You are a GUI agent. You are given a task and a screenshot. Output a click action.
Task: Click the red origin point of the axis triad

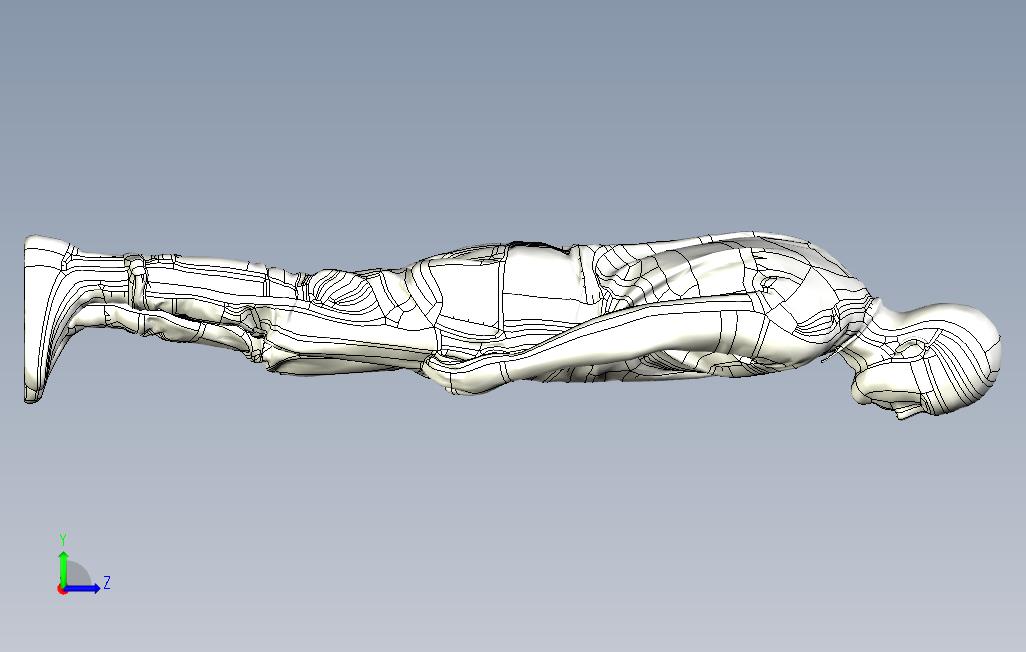[x=62, y=590]
